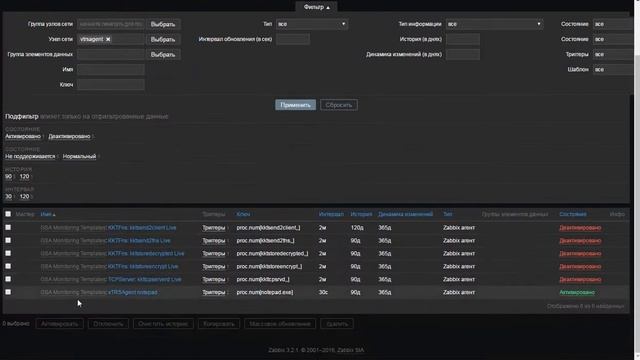Viewport: 640px width, 360px height.
Task: Select 90 under История subfilter
Action: click(8, 176)
